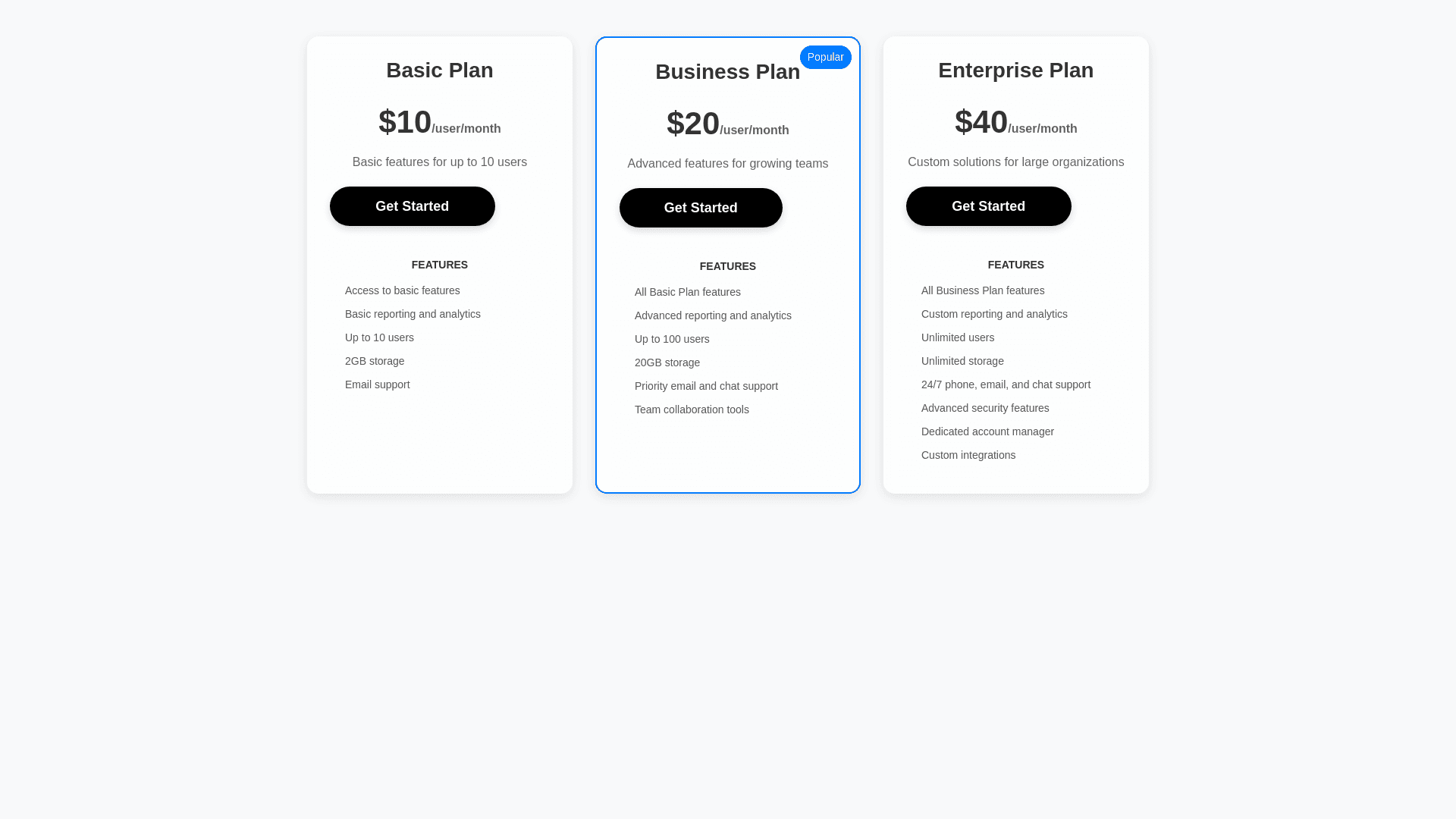The width and height of the screenshot is (1456, 819).
Task: Click "2GB storage" feature item
Action: tap(375, 361)
